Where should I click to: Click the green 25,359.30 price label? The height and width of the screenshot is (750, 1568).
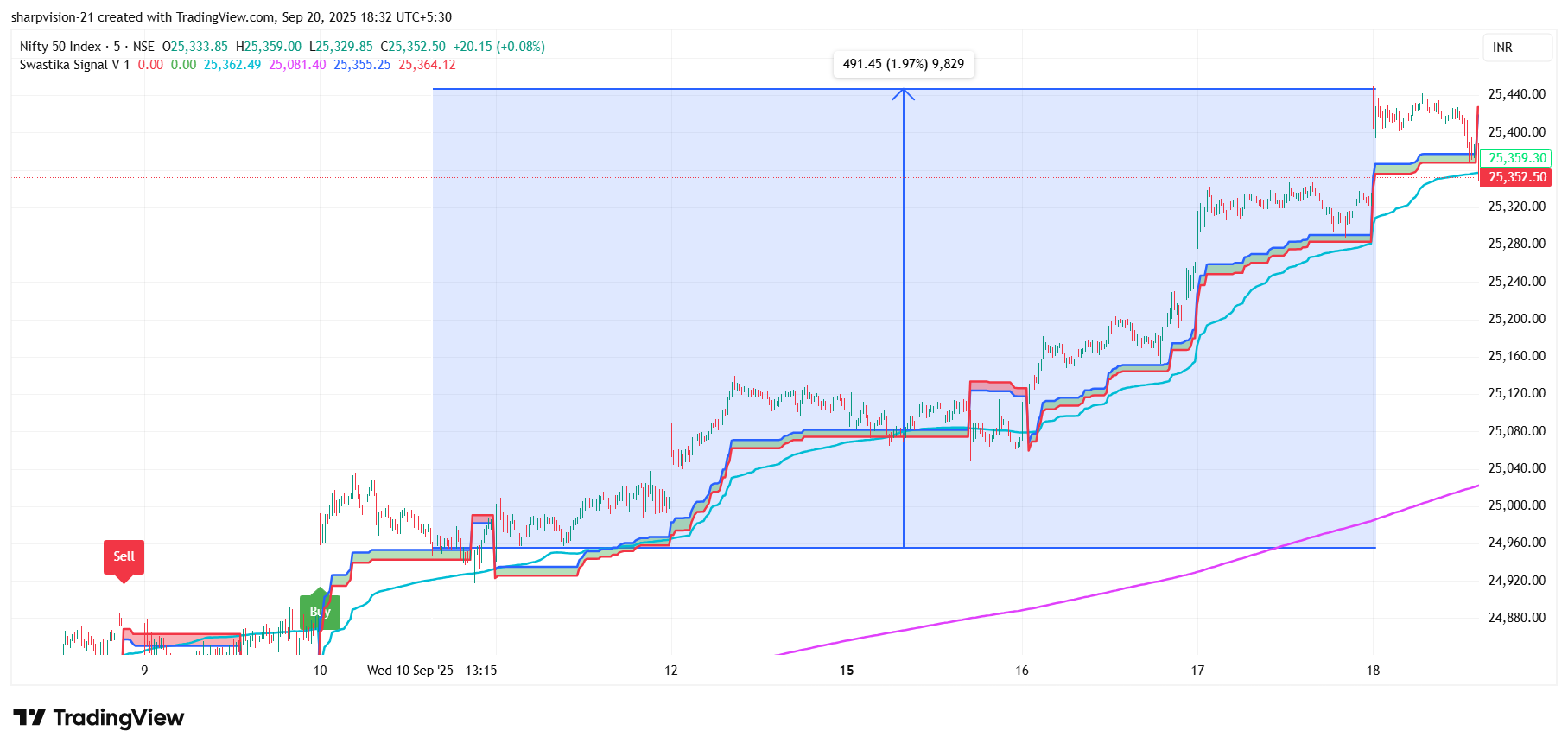1517,158
